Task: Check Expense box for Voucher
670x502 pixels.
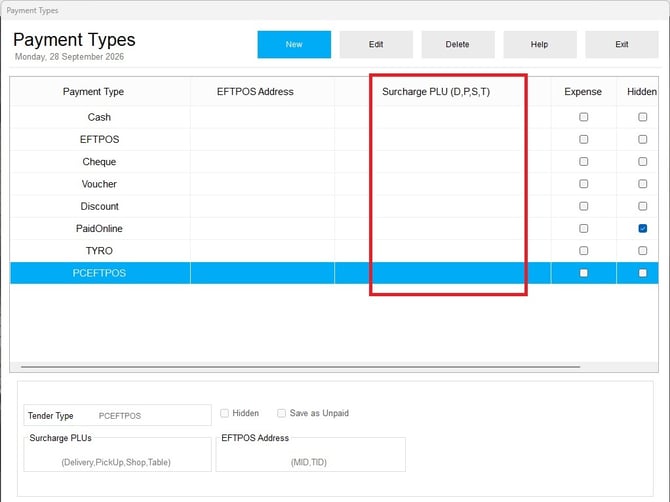Action: tap(583, 184)
